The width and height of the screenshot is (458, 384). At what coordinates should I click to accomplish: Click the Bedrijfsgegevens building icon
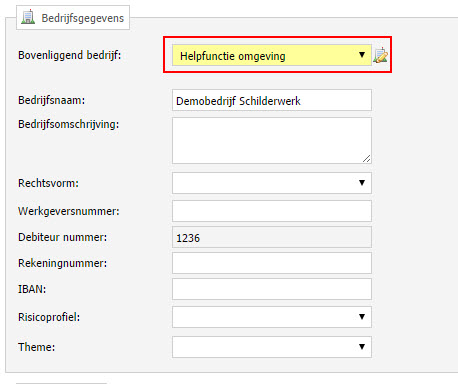(x=28, y=17)
